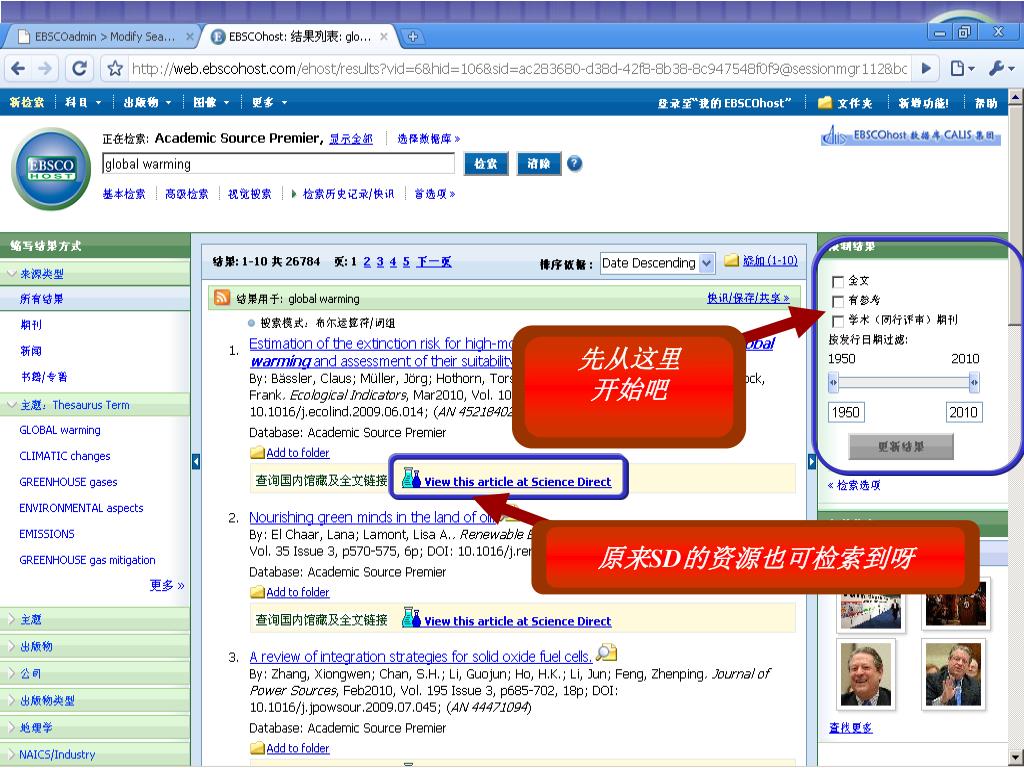Click 新检索 in top menu
1024x768 pixels.
tap(27, 103)
